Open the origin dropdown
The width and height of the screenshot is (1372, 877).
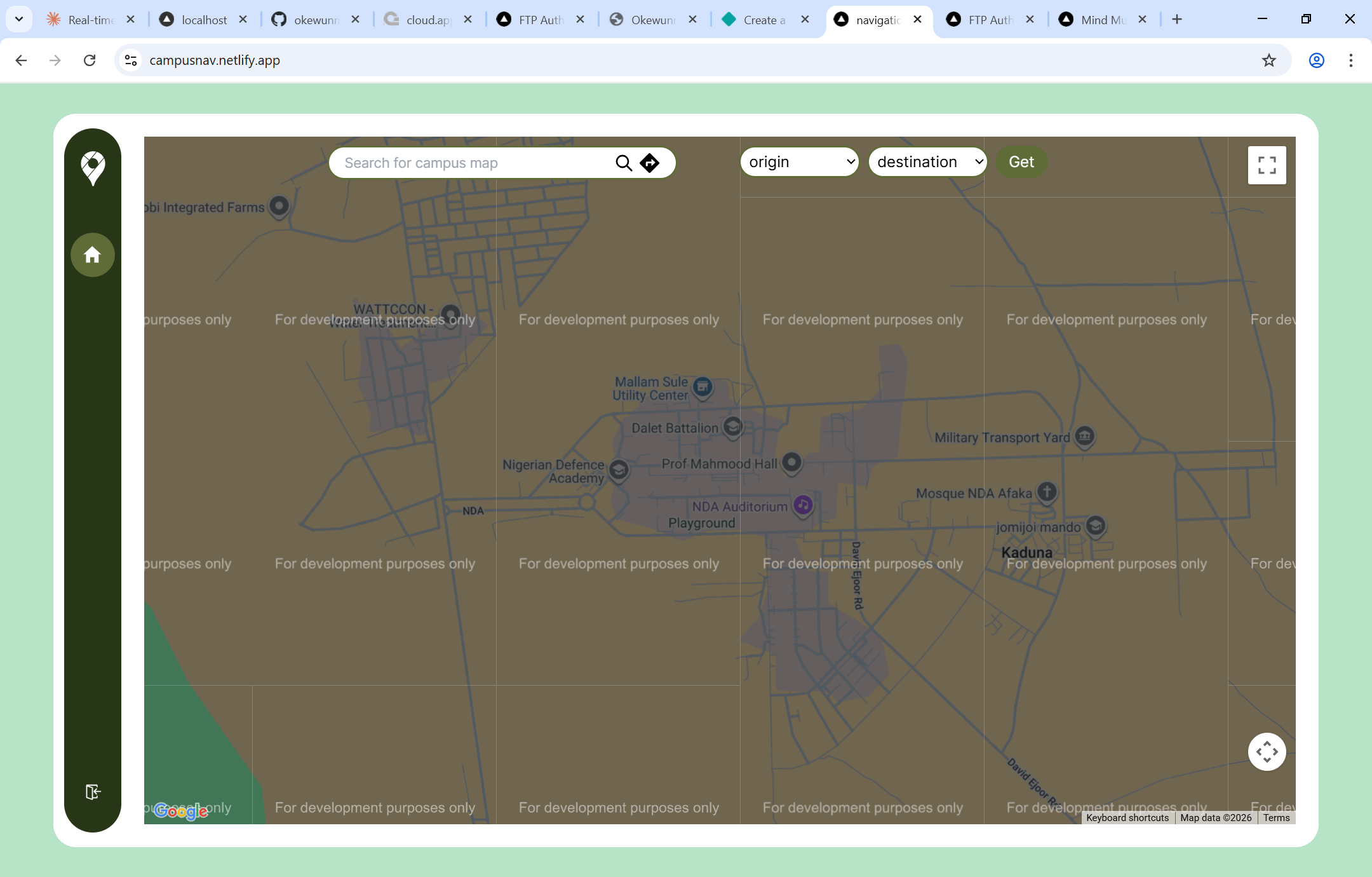[x=800, y=162]
